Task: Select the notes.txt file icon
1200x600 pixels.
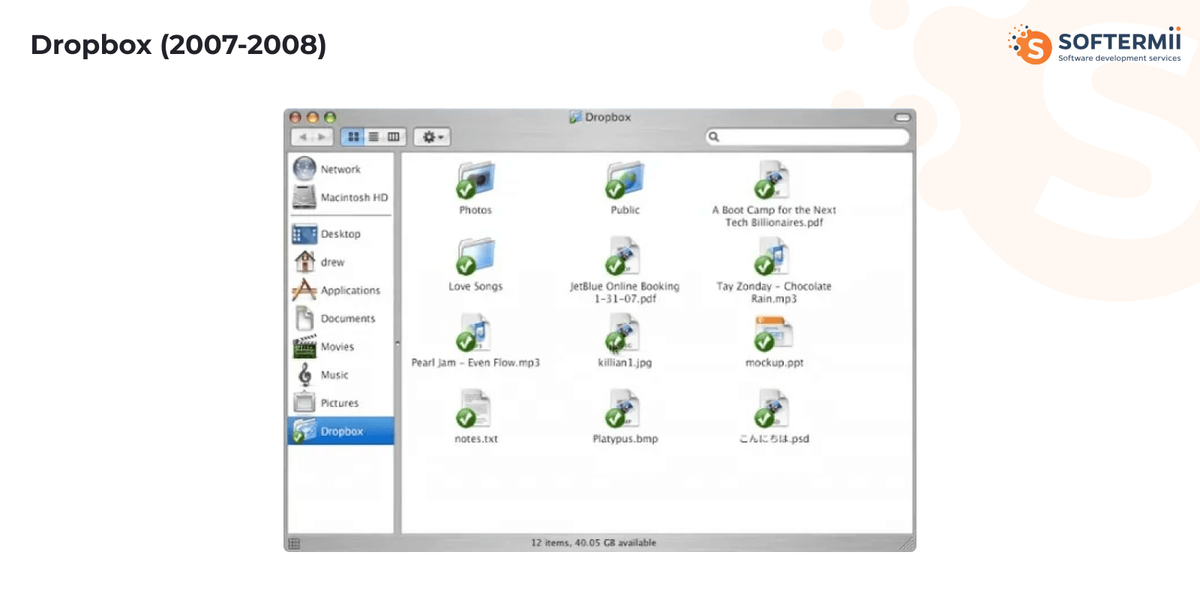Action: (474, 410)
